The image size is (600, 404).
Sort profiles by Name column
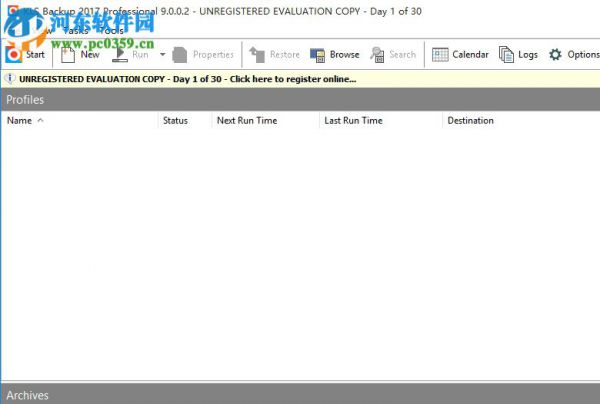click(80, 121)
